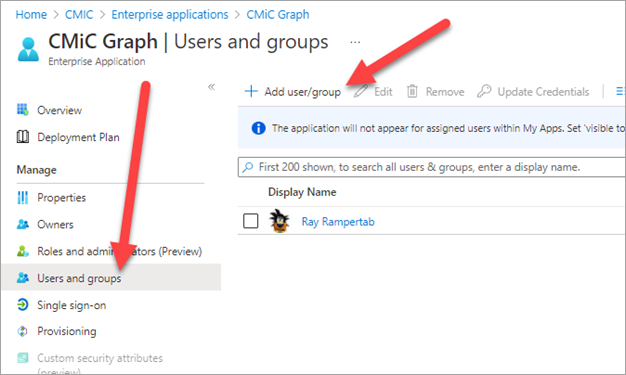The image size is (626, 375).
Task: Sort by Display Name column header
Action: [x=302, y=192]
